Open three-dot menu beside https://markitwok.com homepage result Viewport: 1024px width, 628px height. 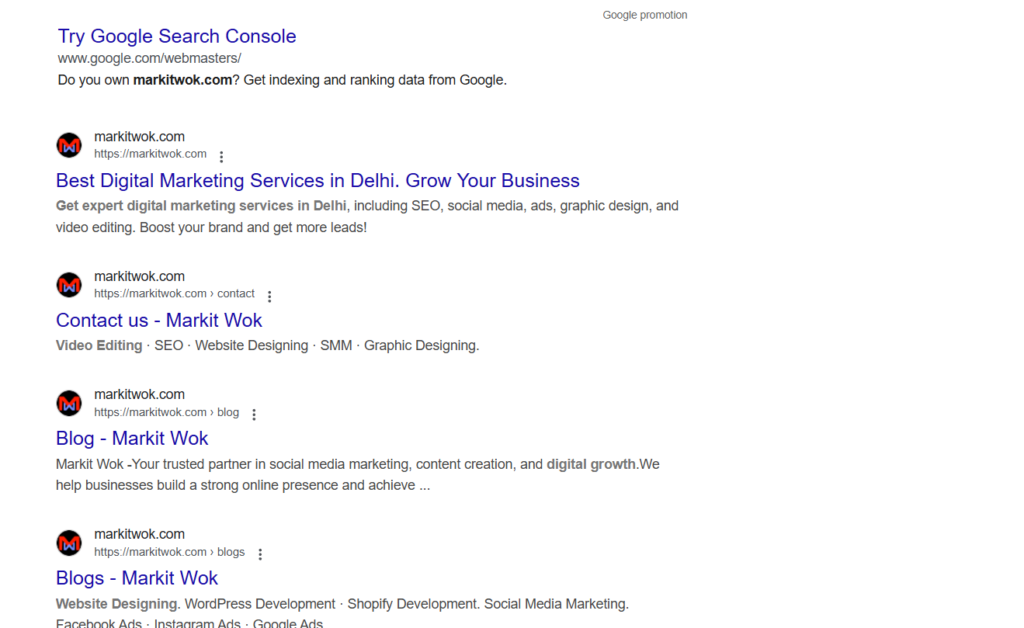221,157
